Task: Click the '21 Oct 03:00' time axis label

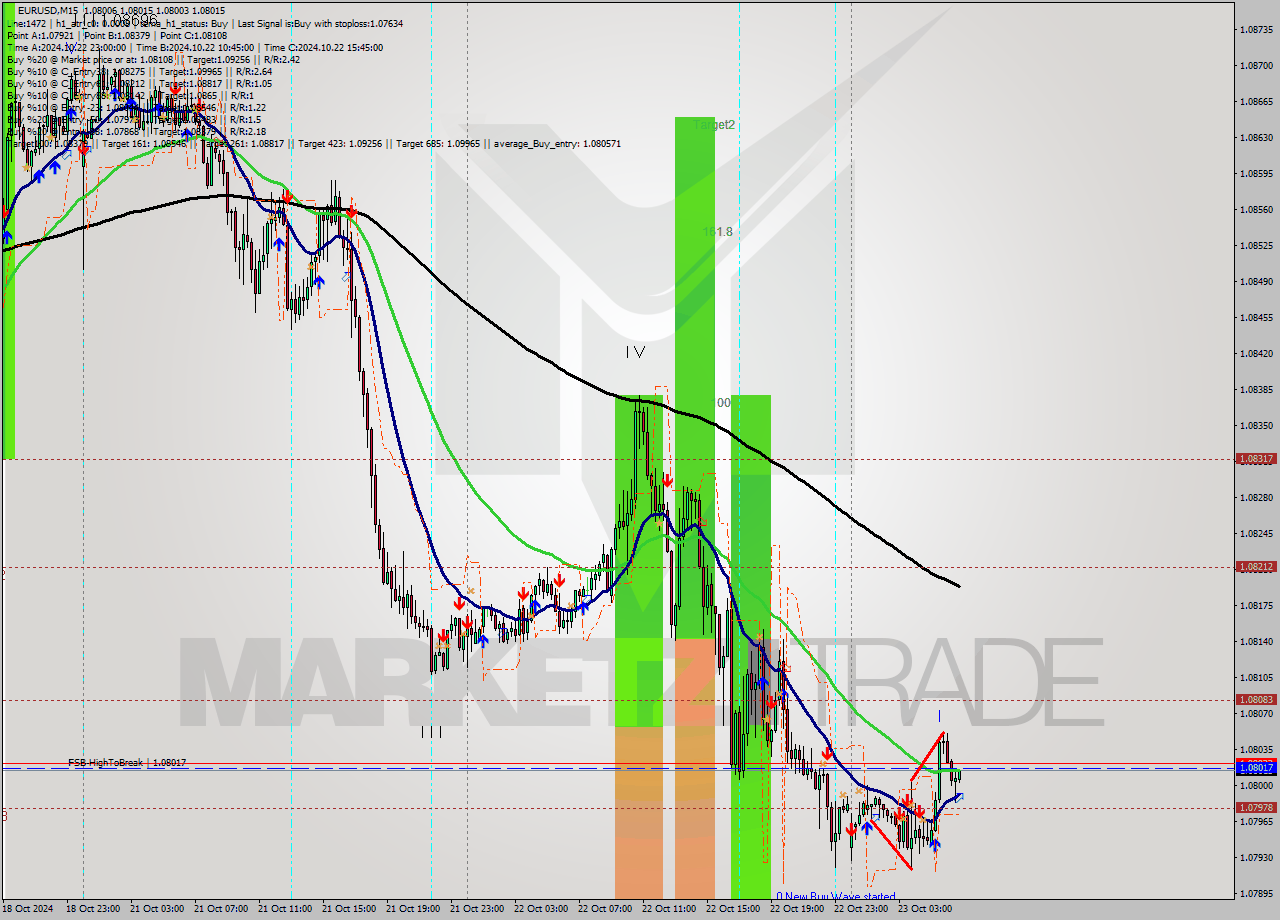Action: (x=157, y=909)
